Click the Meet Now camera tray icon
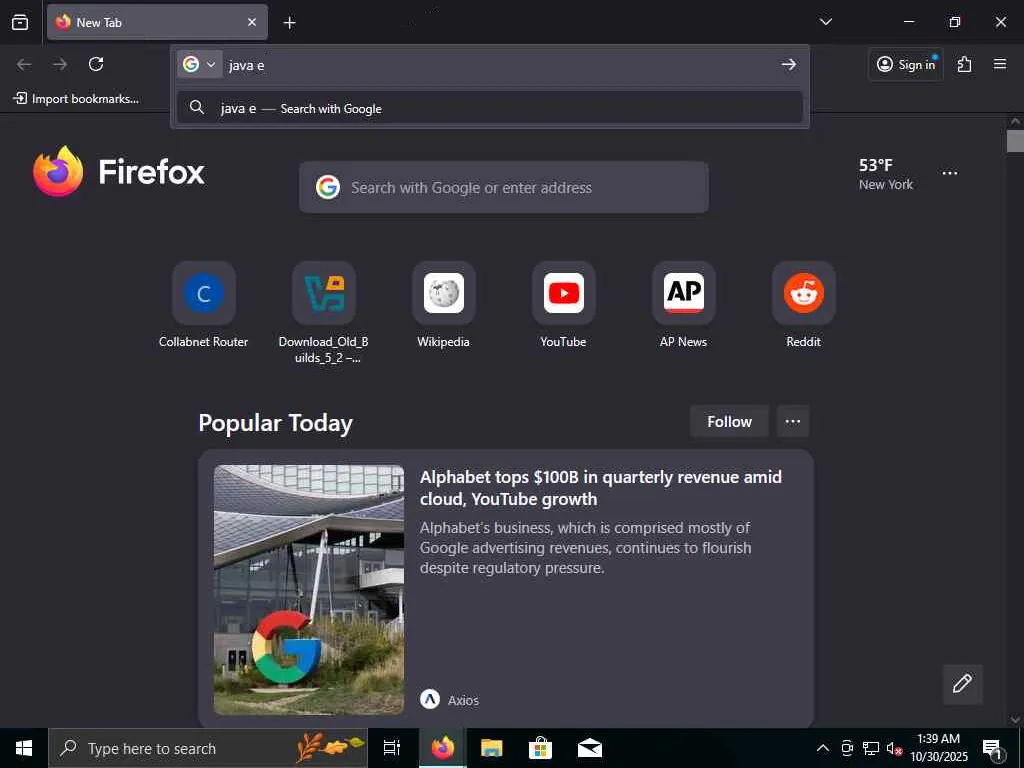 (847, 748)
